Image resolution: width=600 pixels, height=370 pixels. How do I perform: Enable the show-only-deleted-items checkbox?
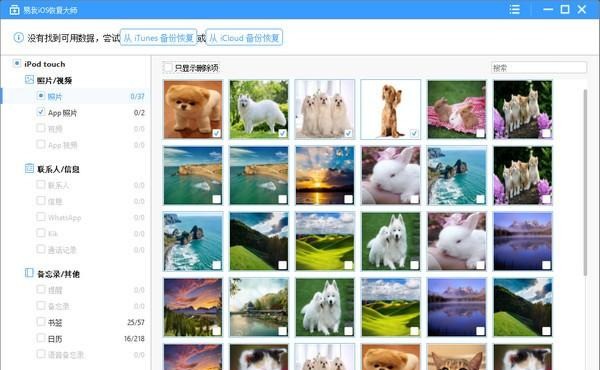pyautogui.click(x=168, y=68)
